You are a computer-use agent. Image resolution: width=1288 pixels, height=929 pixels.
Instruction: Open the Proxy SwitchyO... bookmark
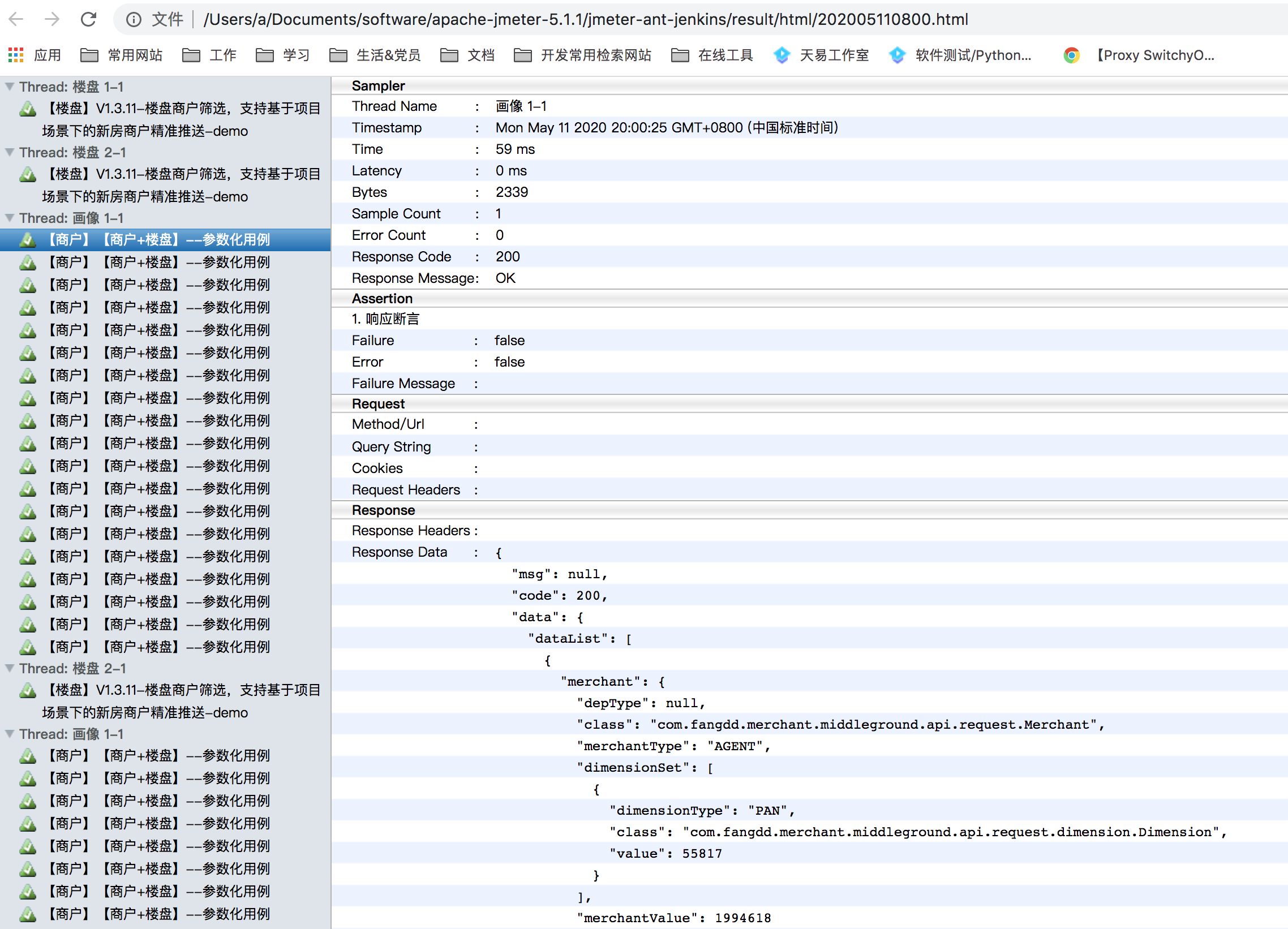pos(1139,55)
